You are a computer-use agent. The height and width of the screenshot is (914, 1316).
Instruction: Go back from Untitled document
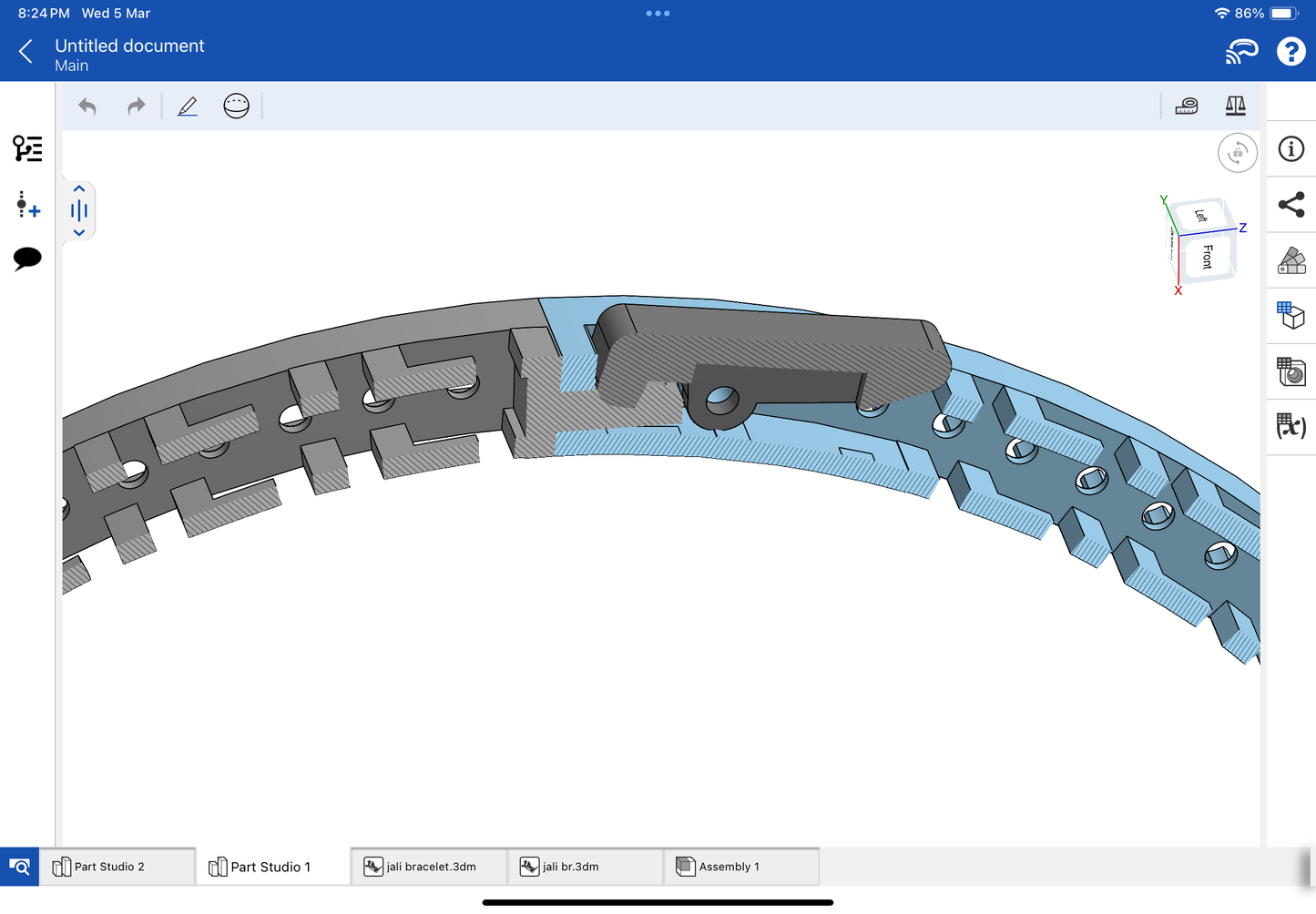pyautogui.click(x=26, y=52)
